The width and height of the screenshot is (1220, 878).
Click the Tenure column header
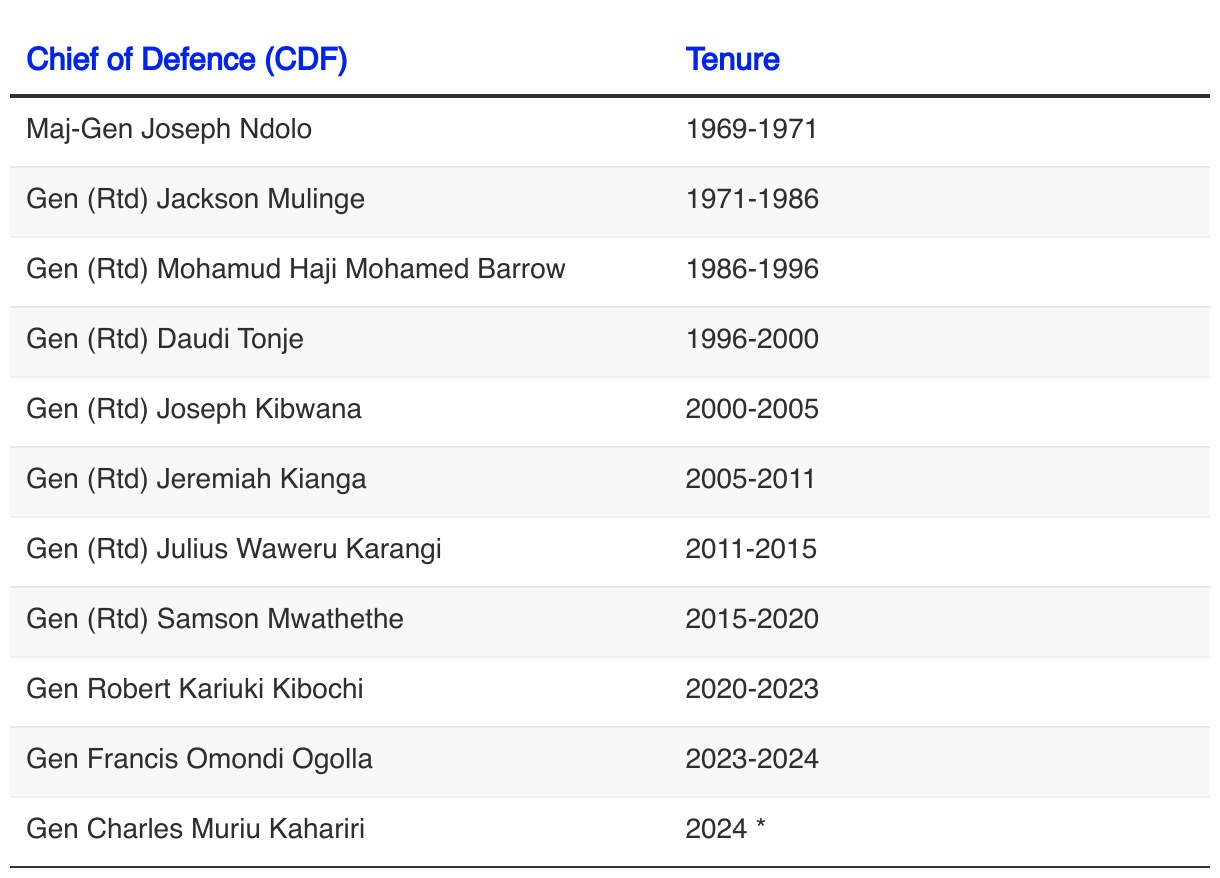(x=732, y=60)
